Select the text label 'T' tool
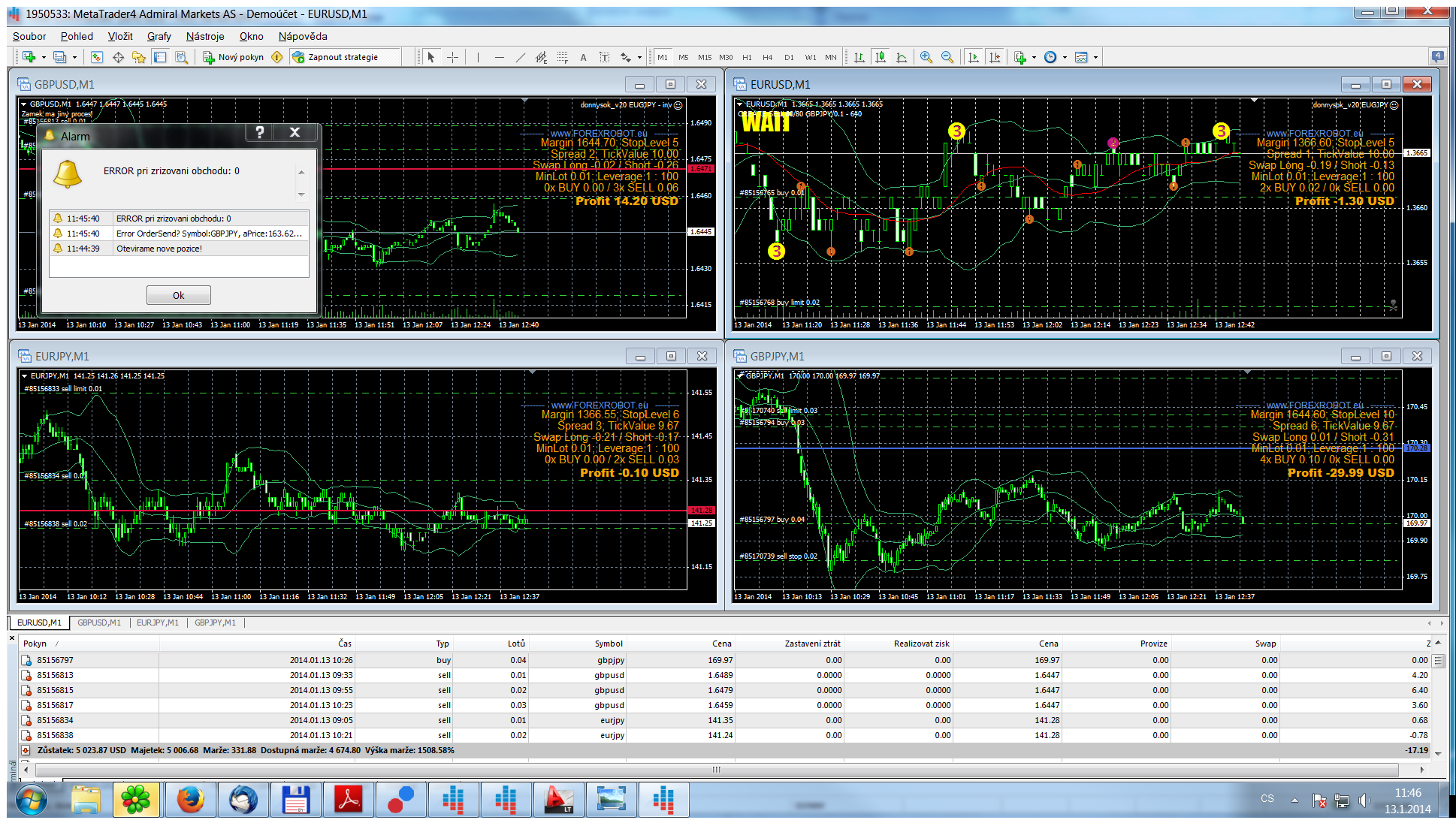The width and height of the screenshot is (1456, 820). [604, 57]
